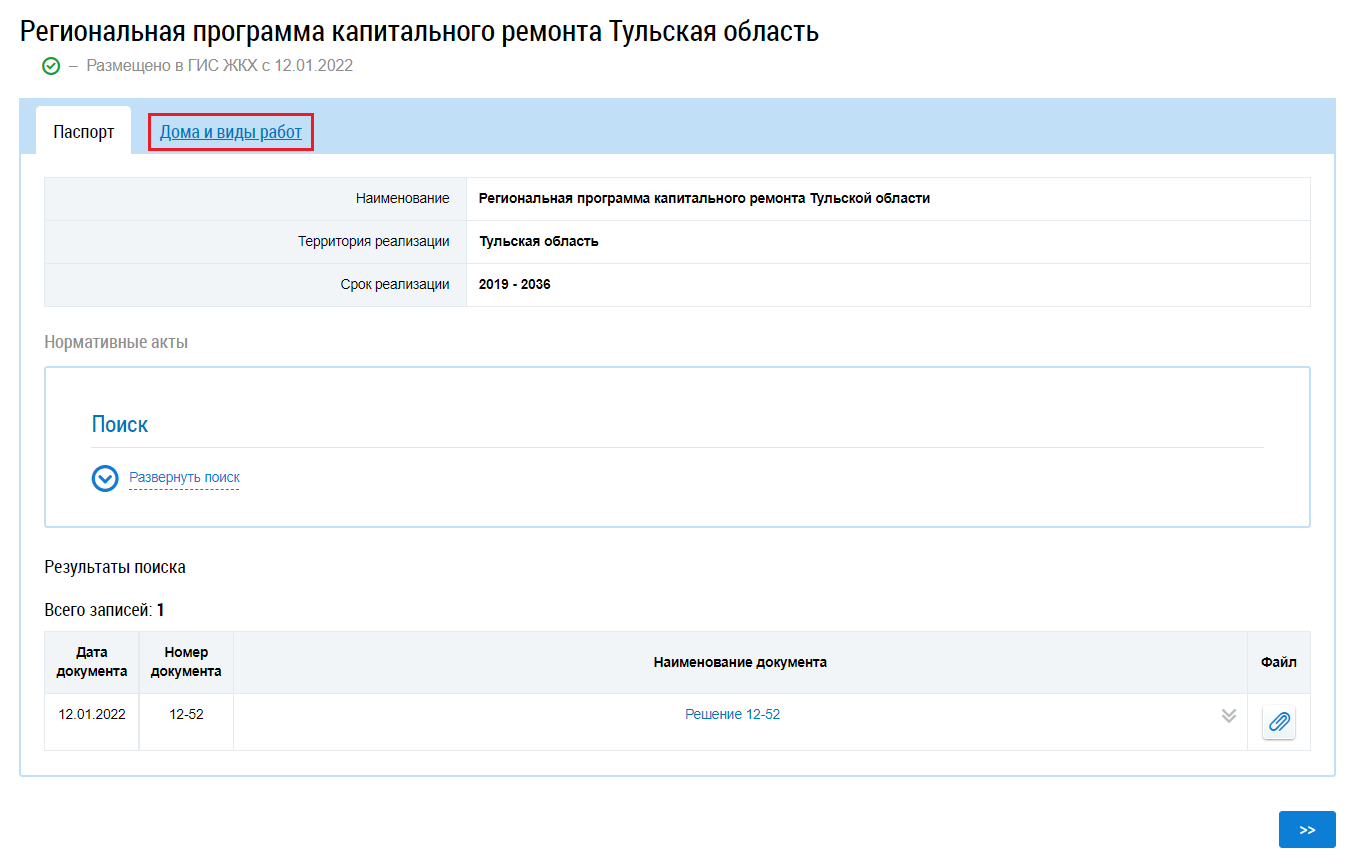Click the Номер документа column header
The width and height of the screenshot is (1350, 867).
[x=186, y=662]
